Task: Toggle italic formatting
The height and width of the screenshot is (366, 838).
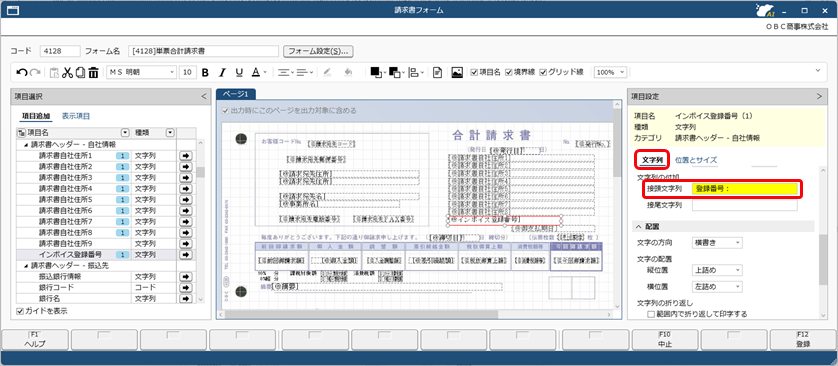Action: 222,72
